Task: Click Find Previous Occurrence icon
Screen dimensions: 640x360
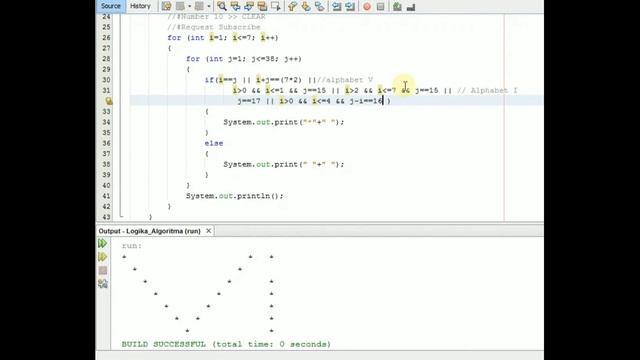Action: [235, 6]
